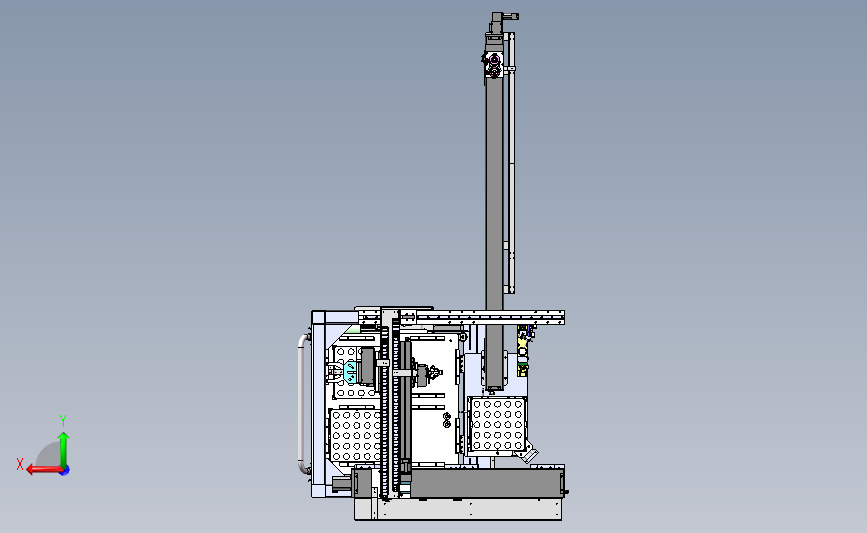Select the long horizontal gray actuator at model bottom
The image size is (867, 533).
[487, 483]
